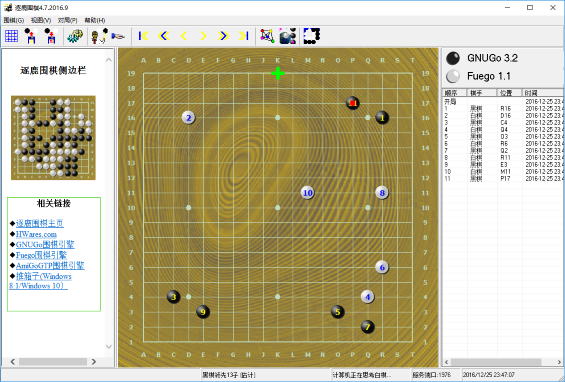565x382 pixels.
Task: Step forward one move with single right arrow
Action: pyautogui.click(x=203, y=36)
